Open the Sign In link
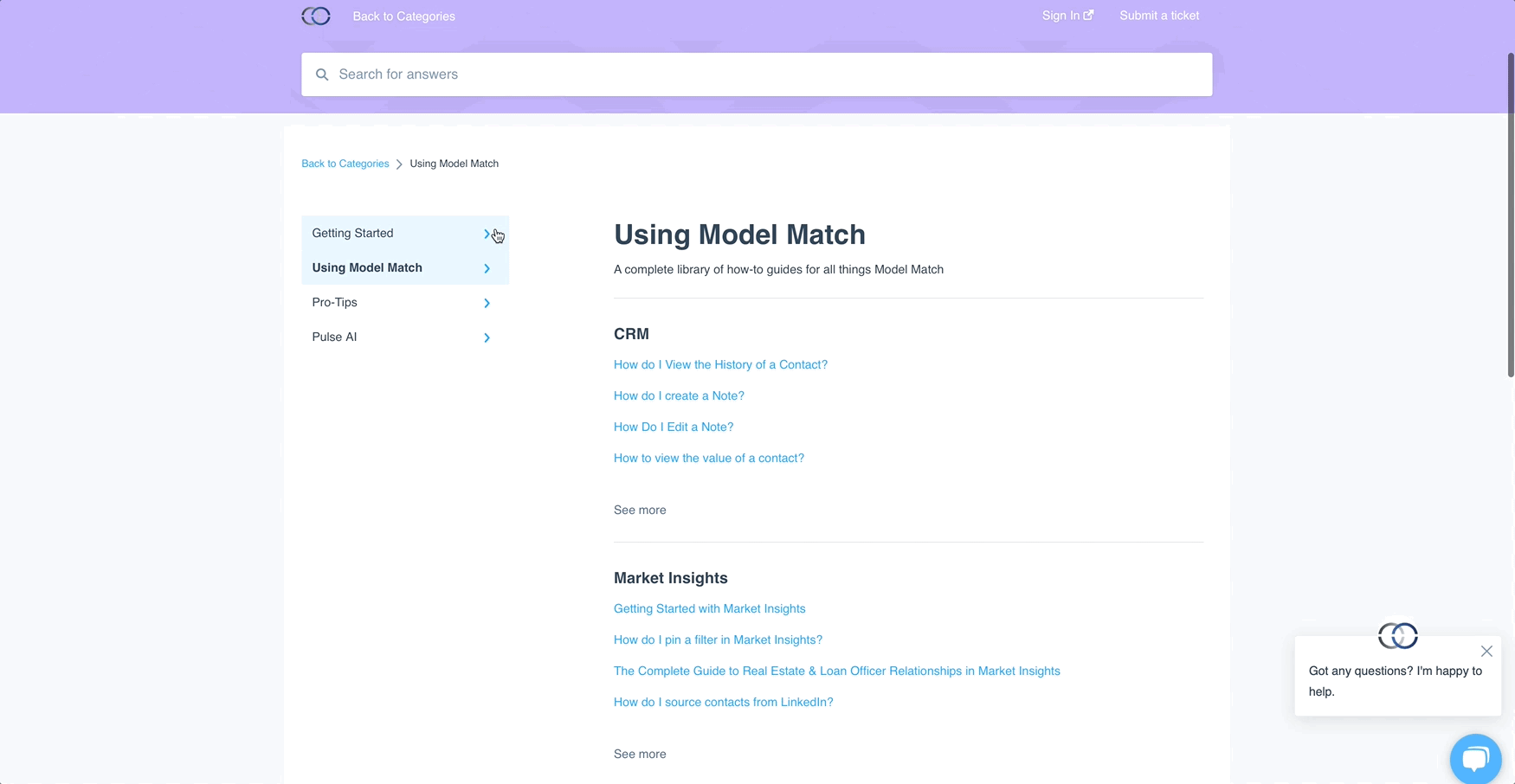Viewport: 1515px width, 784px height. click(x=1060, y=15)
